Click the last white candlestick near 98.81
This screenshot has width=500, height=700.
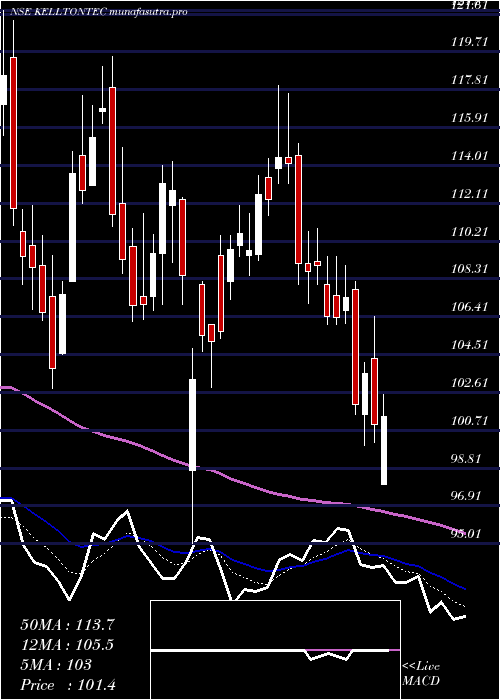383,450
